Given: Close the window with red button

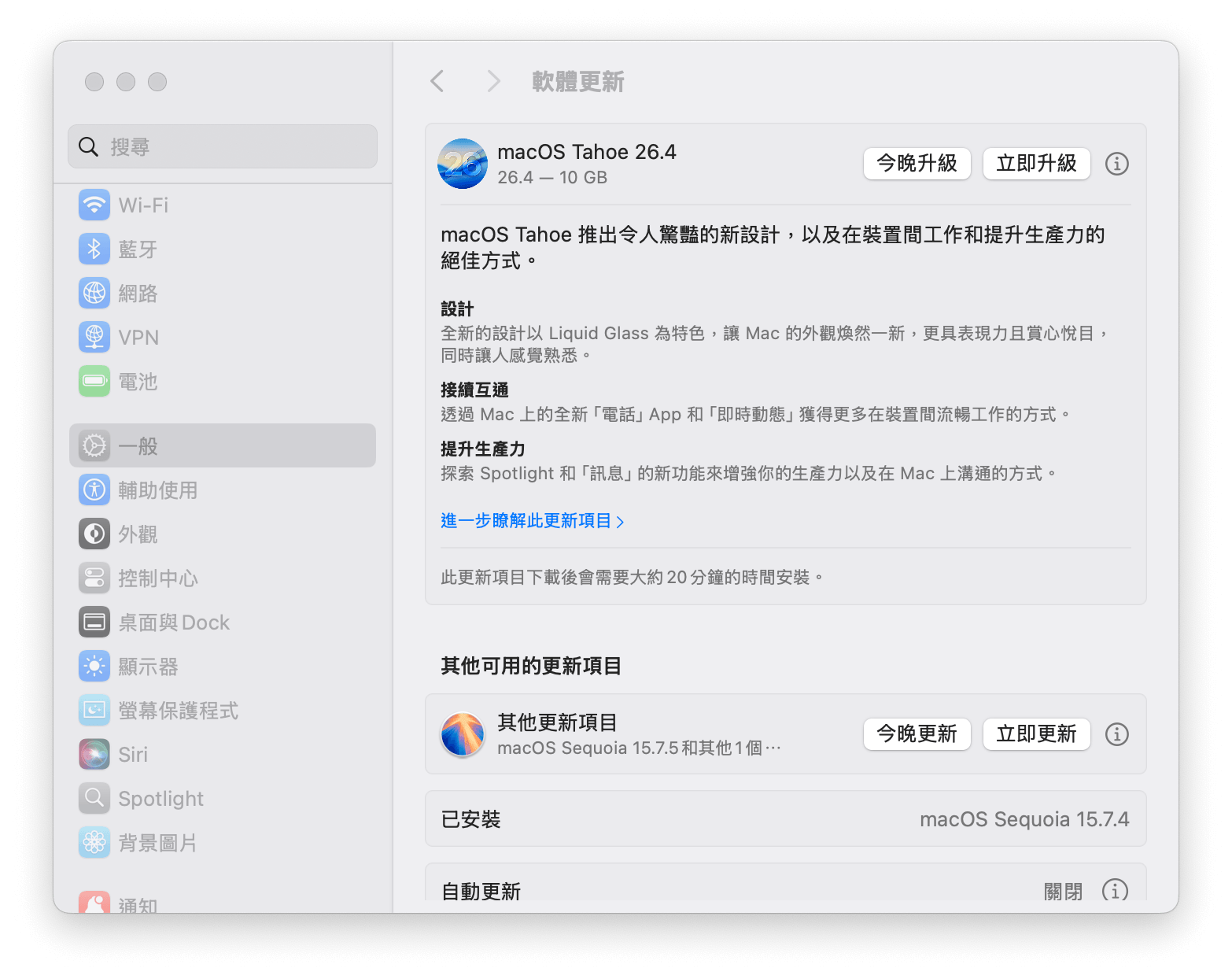Looking at the screenshot, I should click(x=94, y=82).
